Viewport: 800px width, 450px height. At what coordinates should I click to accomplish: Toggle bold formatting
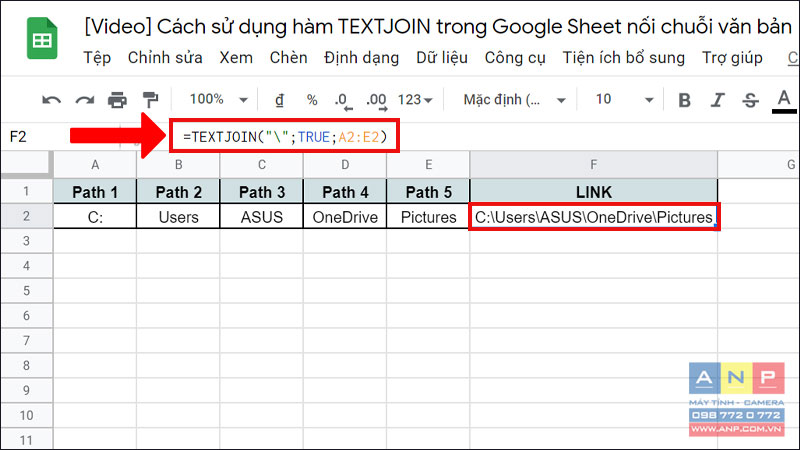(x=684, y=100)
